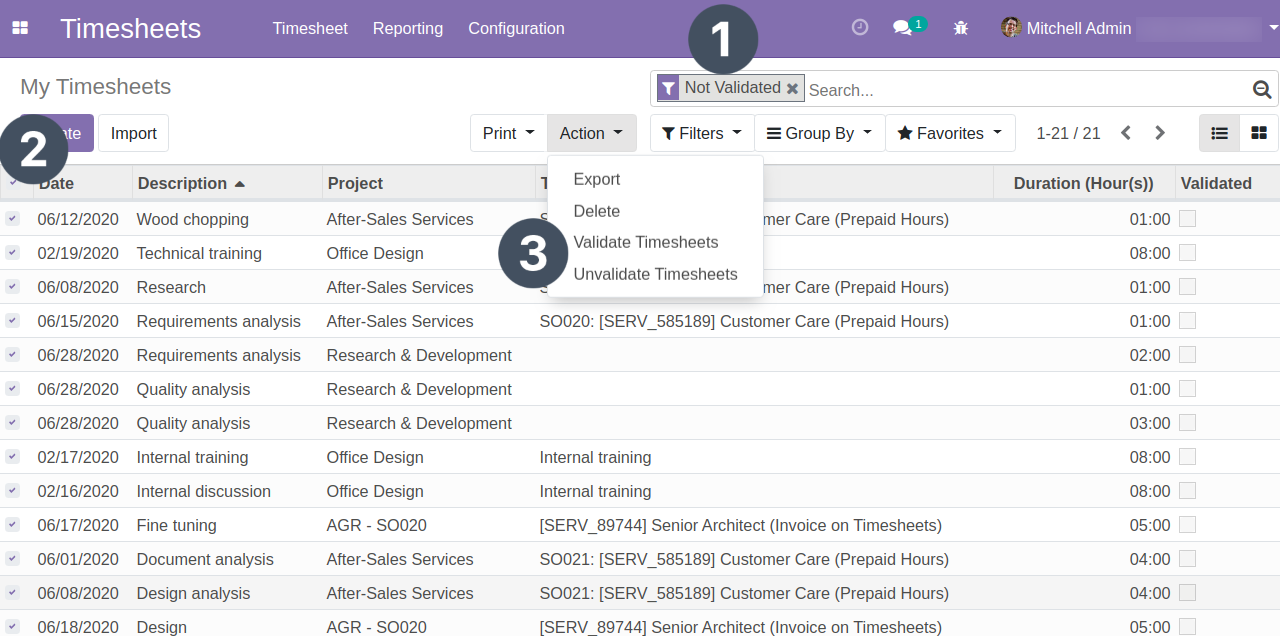
Task: Select the Research row checkbox
Action: click(12, 287)
